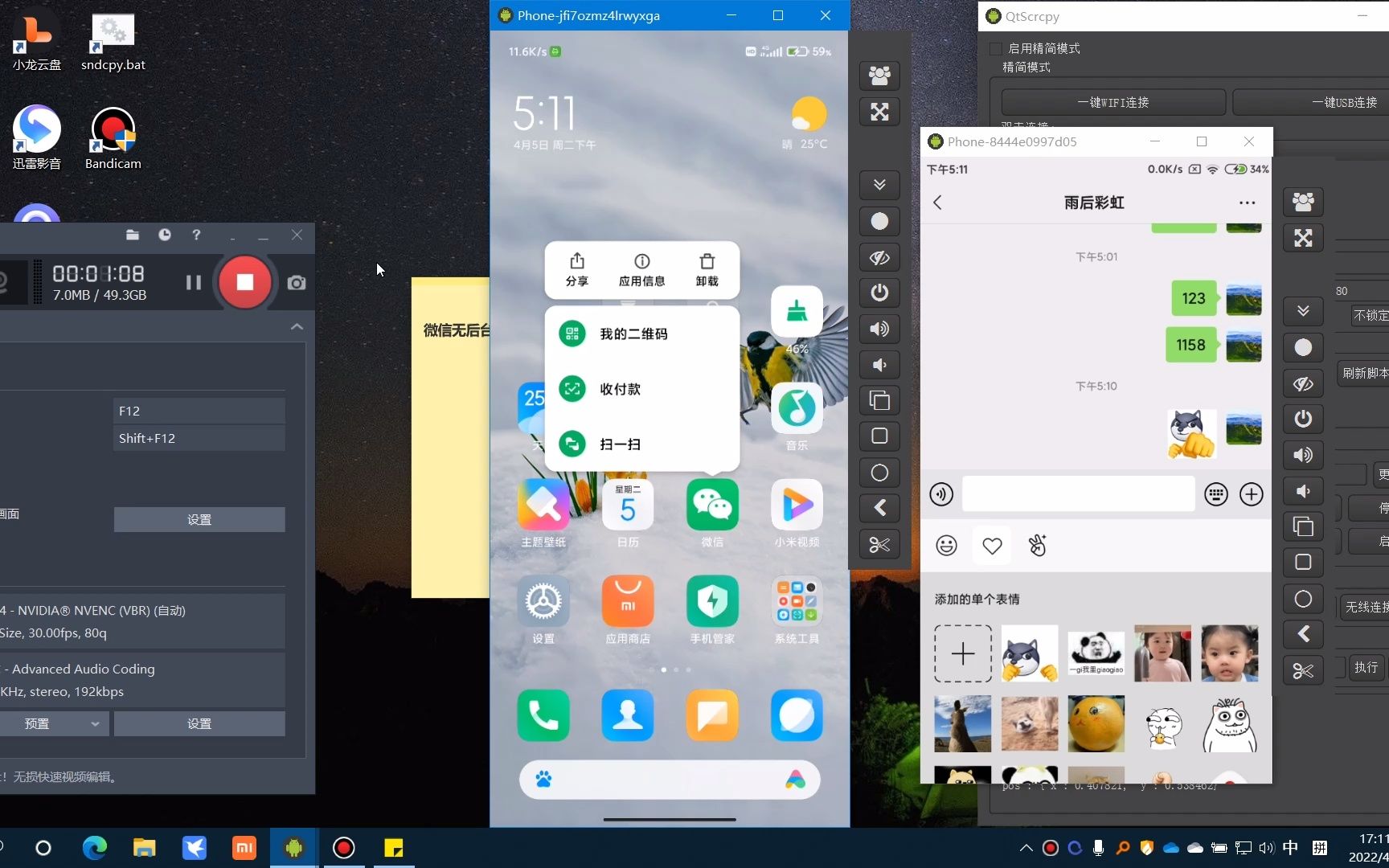Enable 启用精简模式 checkbox in QtScrcpy
Viewport: 1389px width, 868px height.
995,48
